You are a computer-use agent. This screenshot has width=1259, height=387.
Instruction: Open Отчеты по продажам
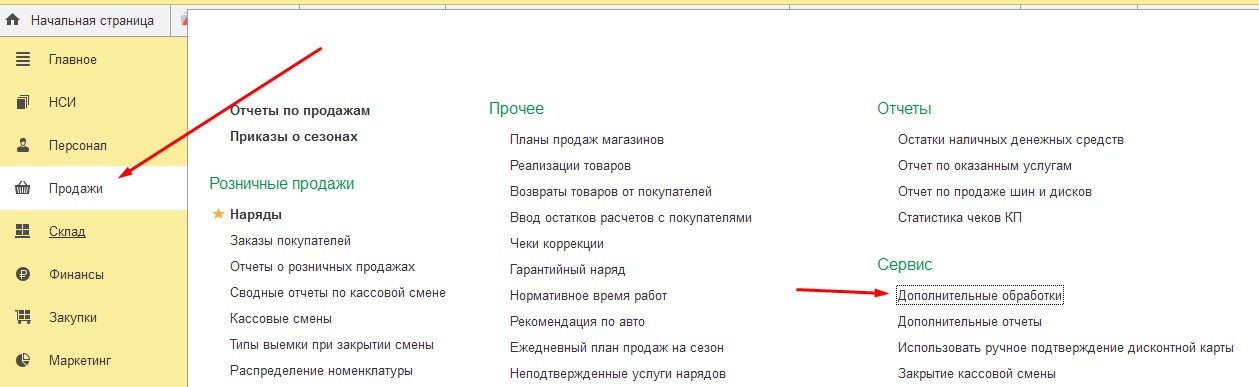point(300,110)
